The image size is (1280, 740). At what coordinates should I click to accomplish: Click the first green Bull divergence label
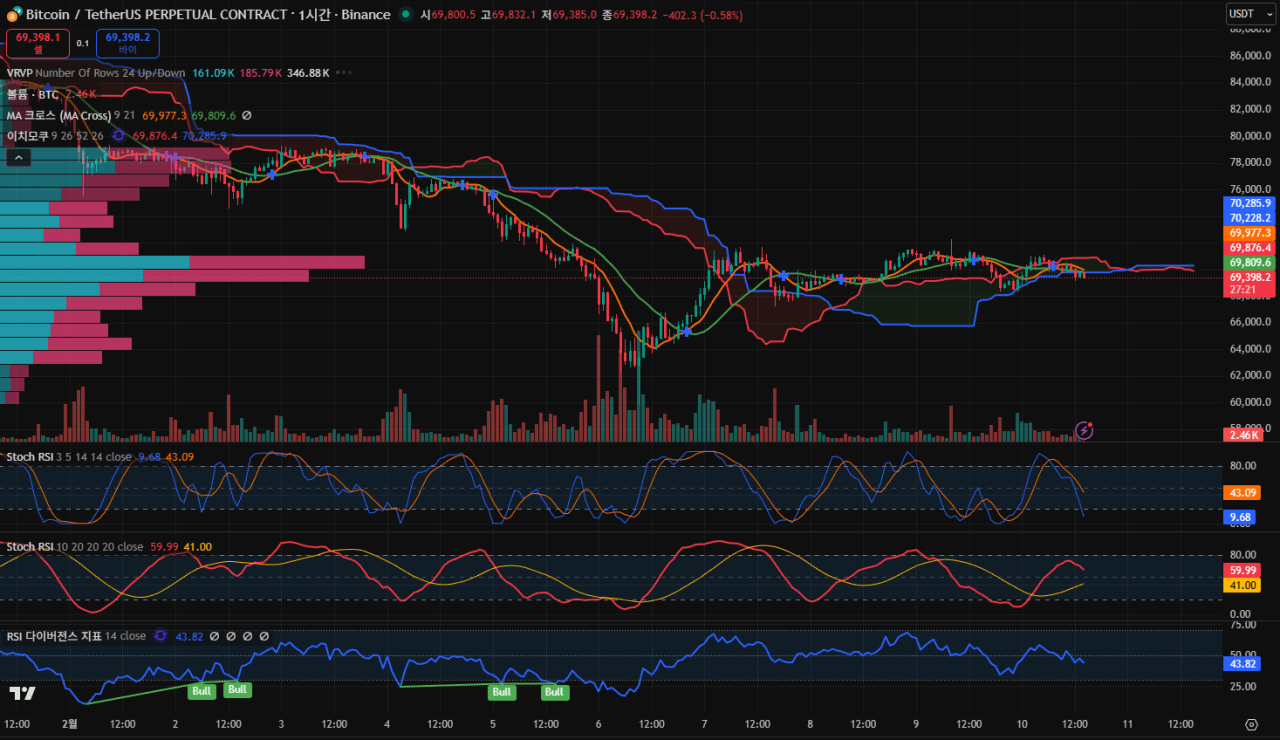[x=202, y=690]
